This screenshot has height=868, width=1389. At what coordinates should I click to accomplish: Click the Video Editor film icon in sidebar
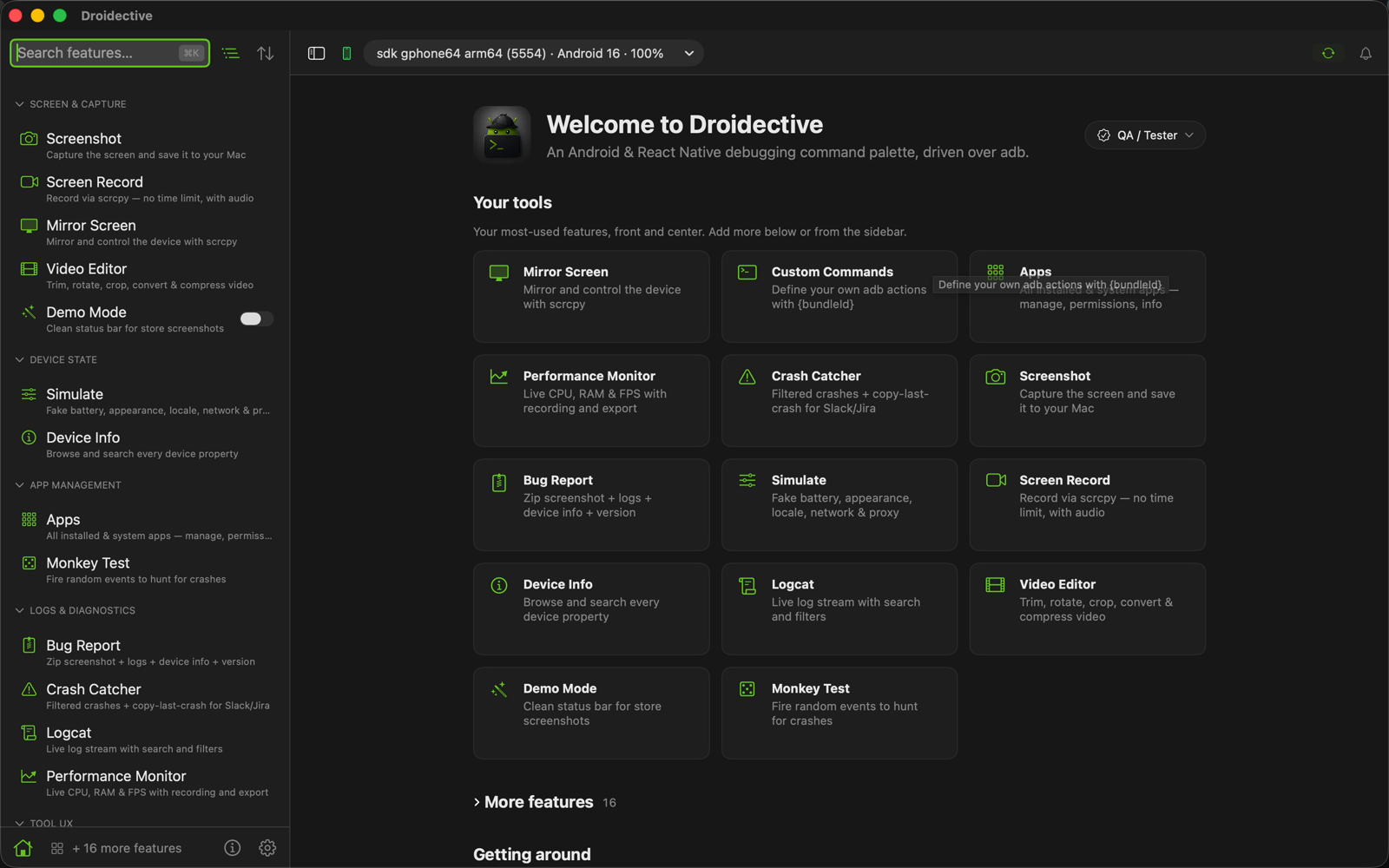pyautogui.click(x=29, y=269)
